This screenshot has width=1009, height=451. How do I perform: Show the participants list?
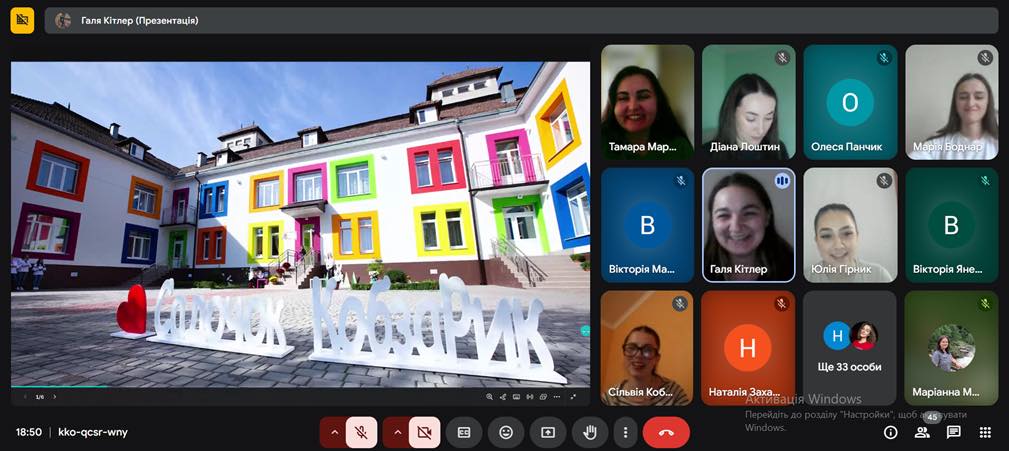[922, 432]
